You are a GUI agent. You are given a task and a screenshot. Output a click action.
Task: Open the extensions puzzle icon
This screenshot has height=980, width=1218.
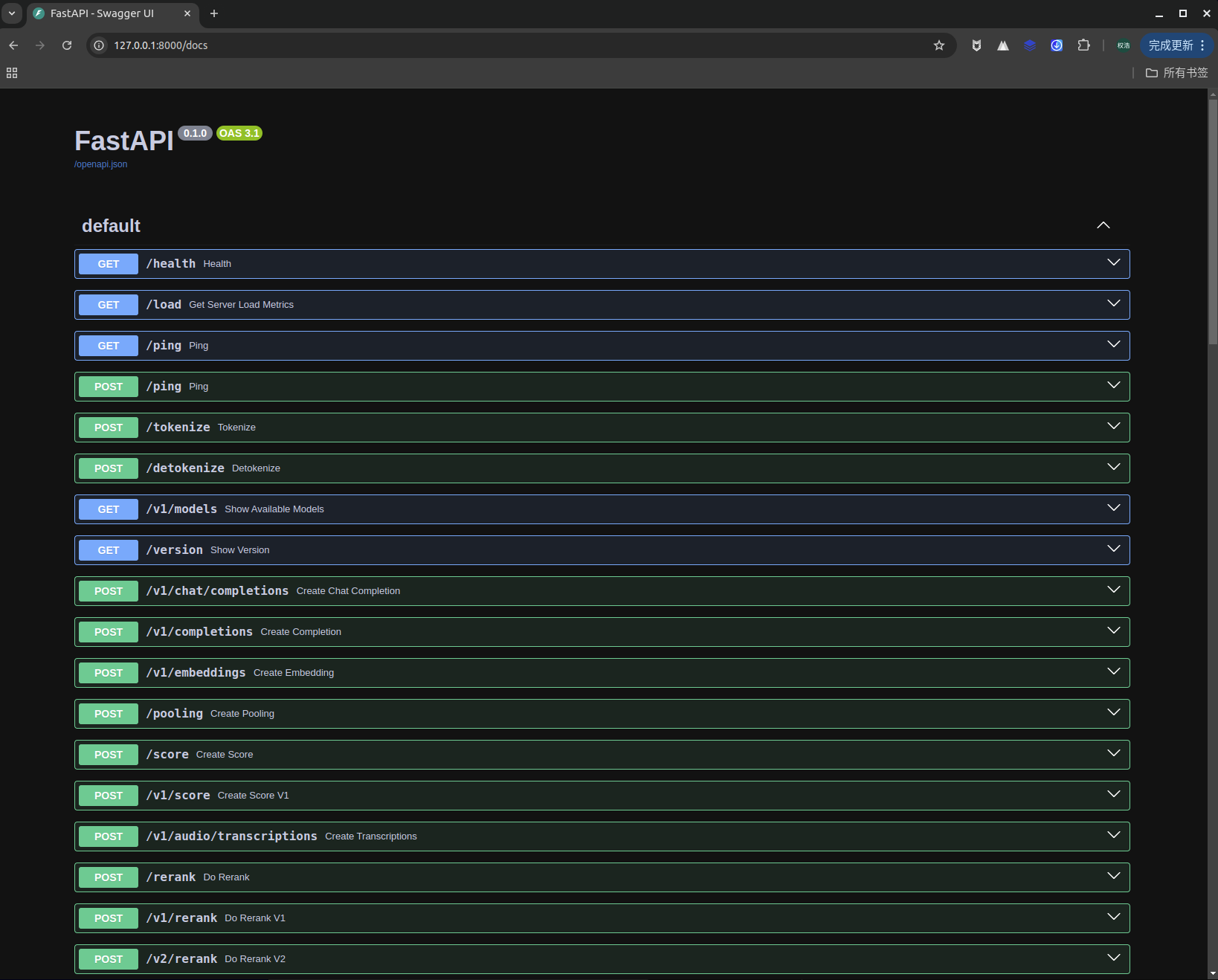1083,45
